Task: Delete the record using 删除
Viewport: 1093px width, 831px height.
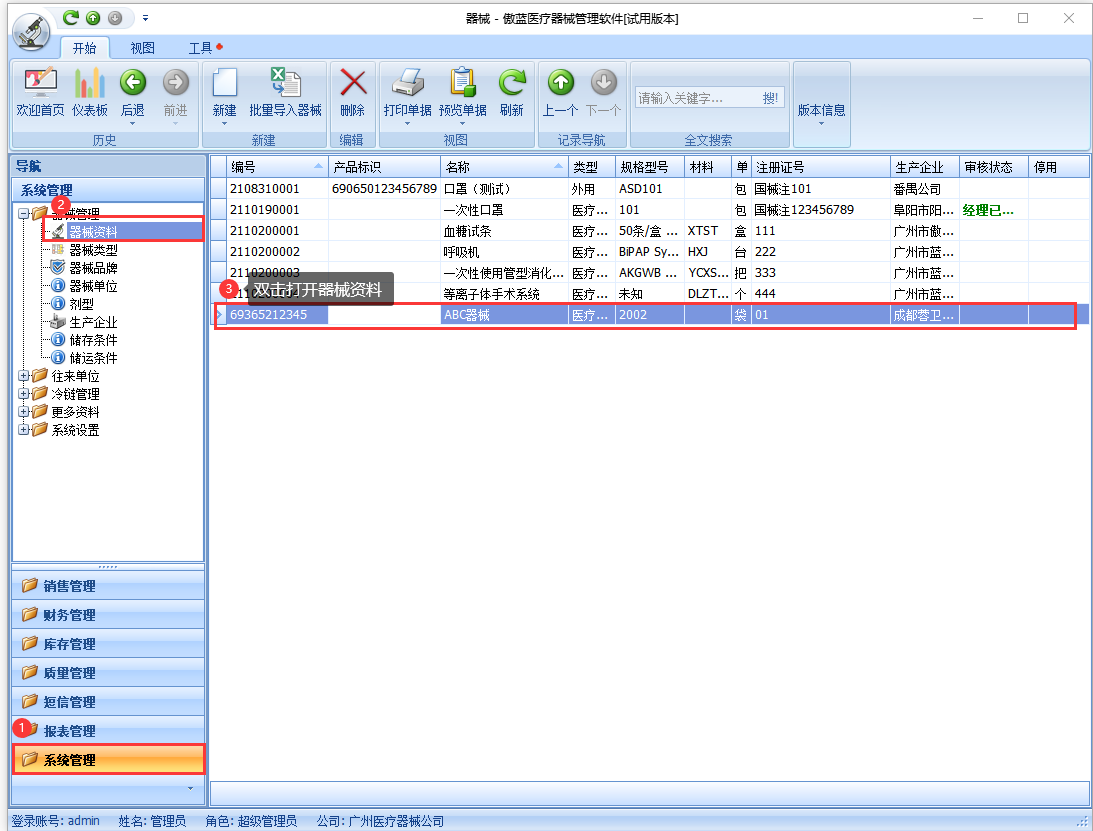Action: coord(353,92)
